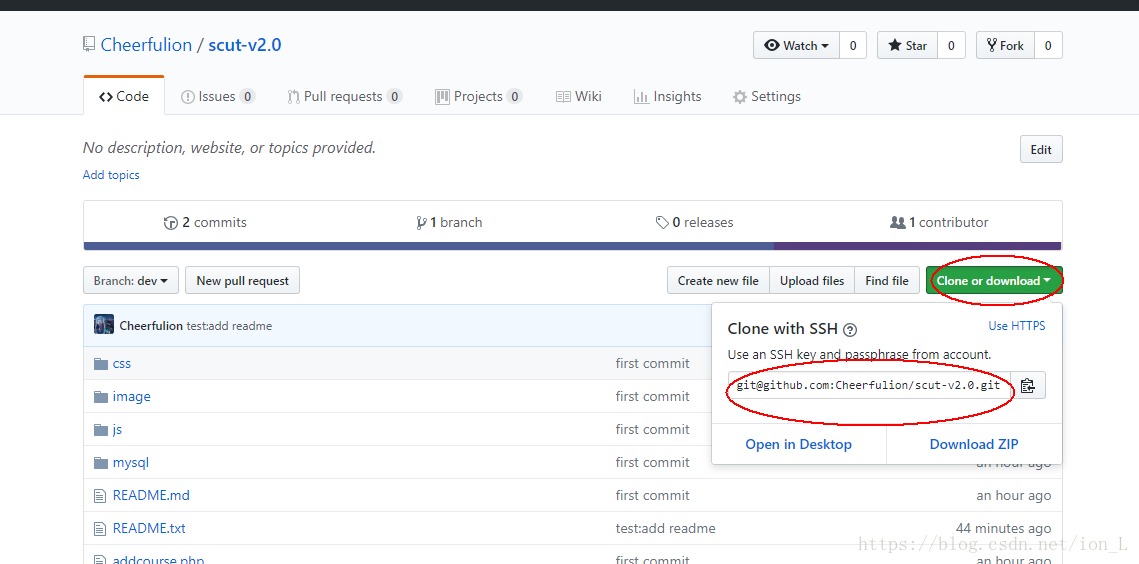Click first commit message in css row

click(x=652, y=363)
